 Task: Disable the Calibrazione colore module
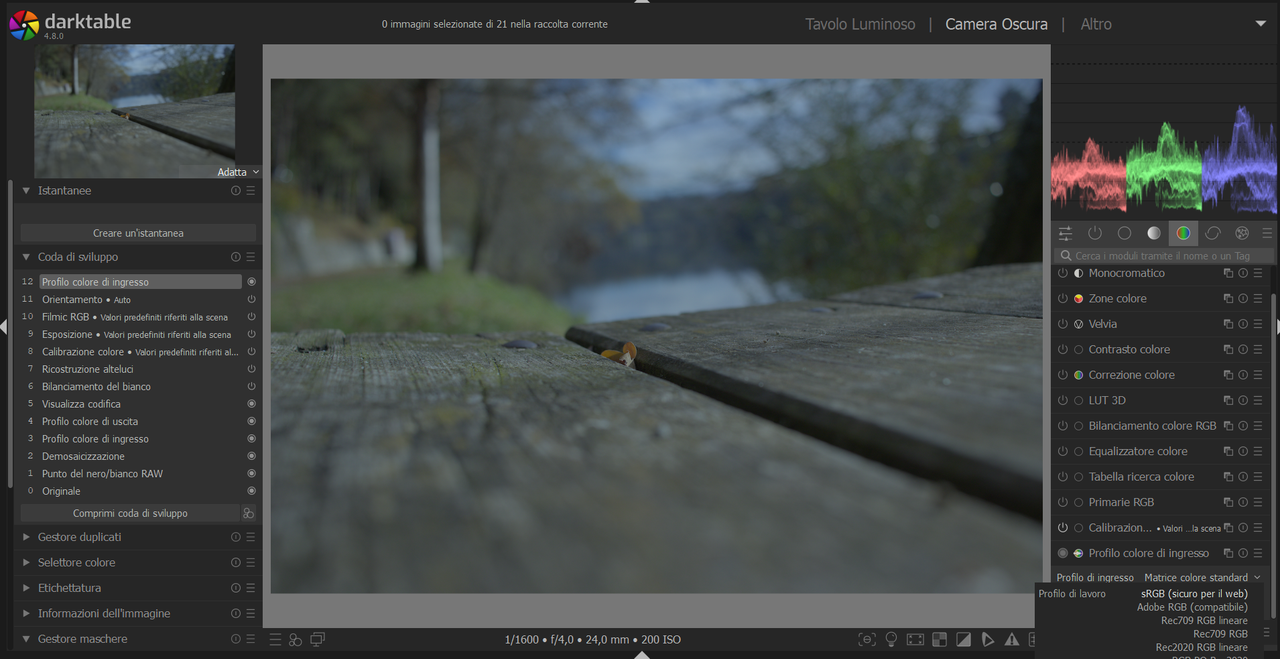tap(1063, 527)
